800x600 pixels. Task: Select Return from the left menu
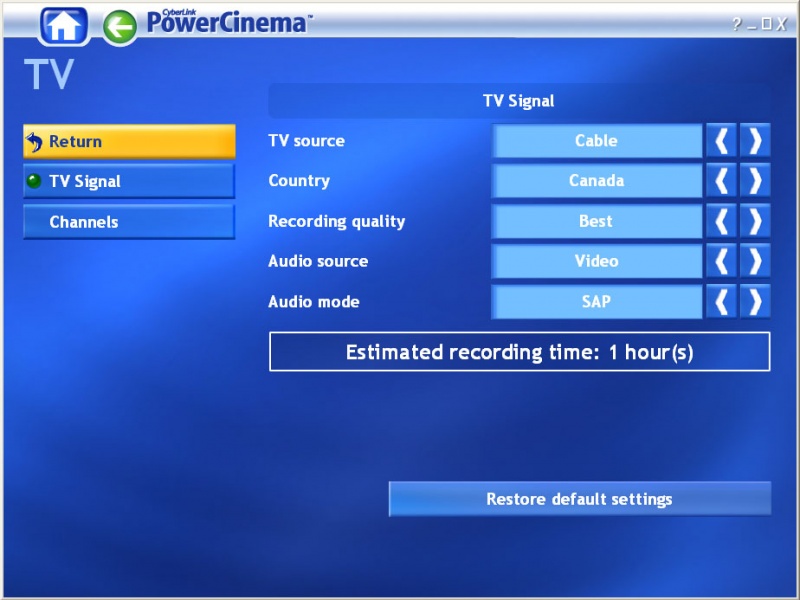tap(128, 141)
